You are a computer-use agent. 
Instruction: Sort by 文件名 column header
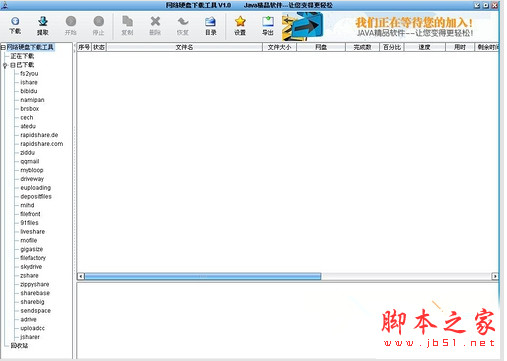[x=184, y=47]
